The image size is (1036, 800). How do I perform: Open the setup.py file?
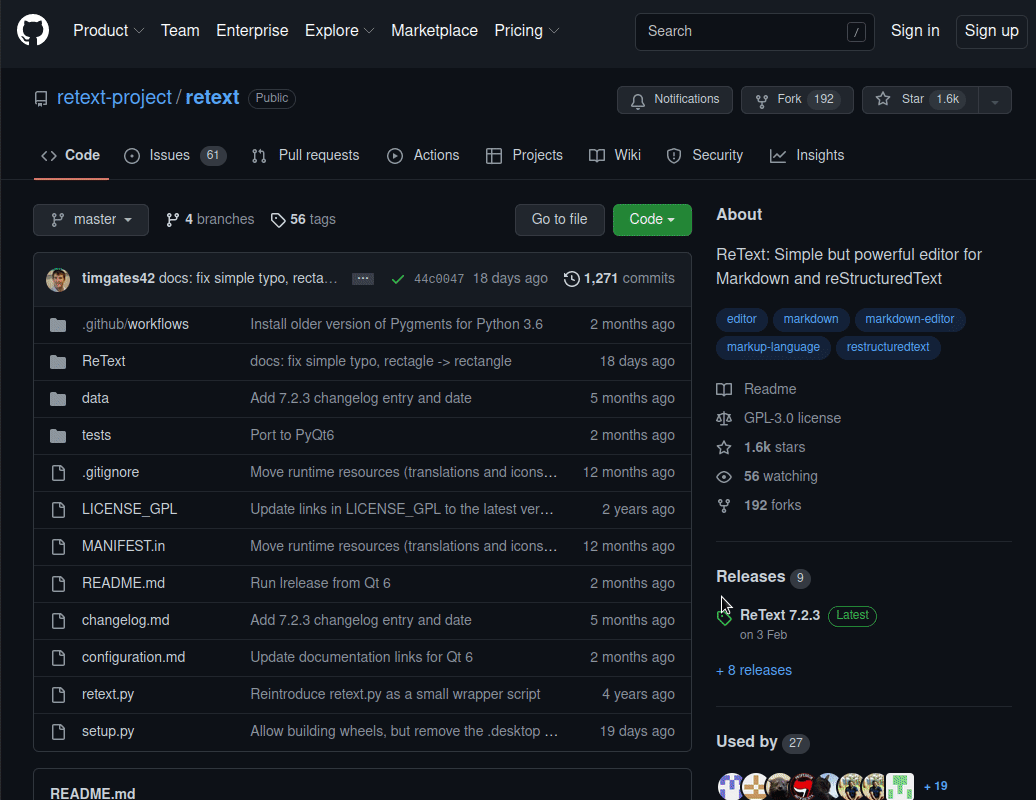click(x=108, y=731)
